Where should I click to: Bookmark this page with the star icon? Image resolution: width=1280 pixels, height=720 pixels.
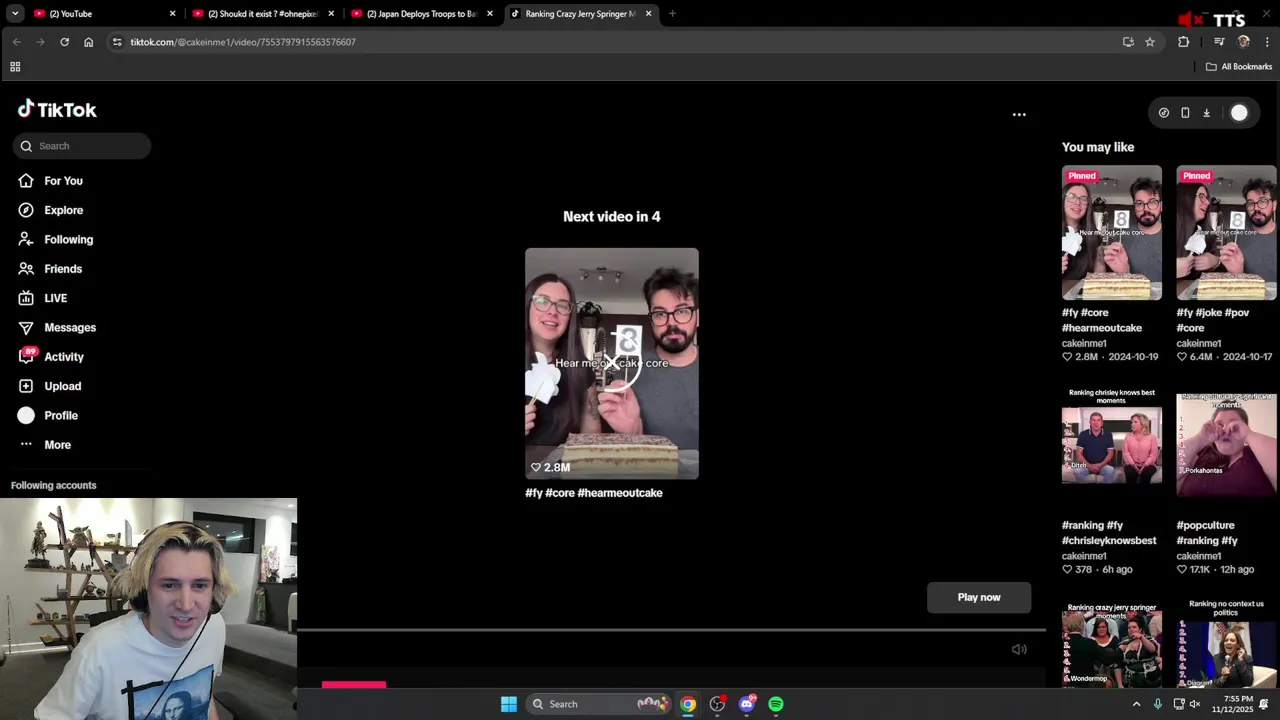(x=1150, y=42)
